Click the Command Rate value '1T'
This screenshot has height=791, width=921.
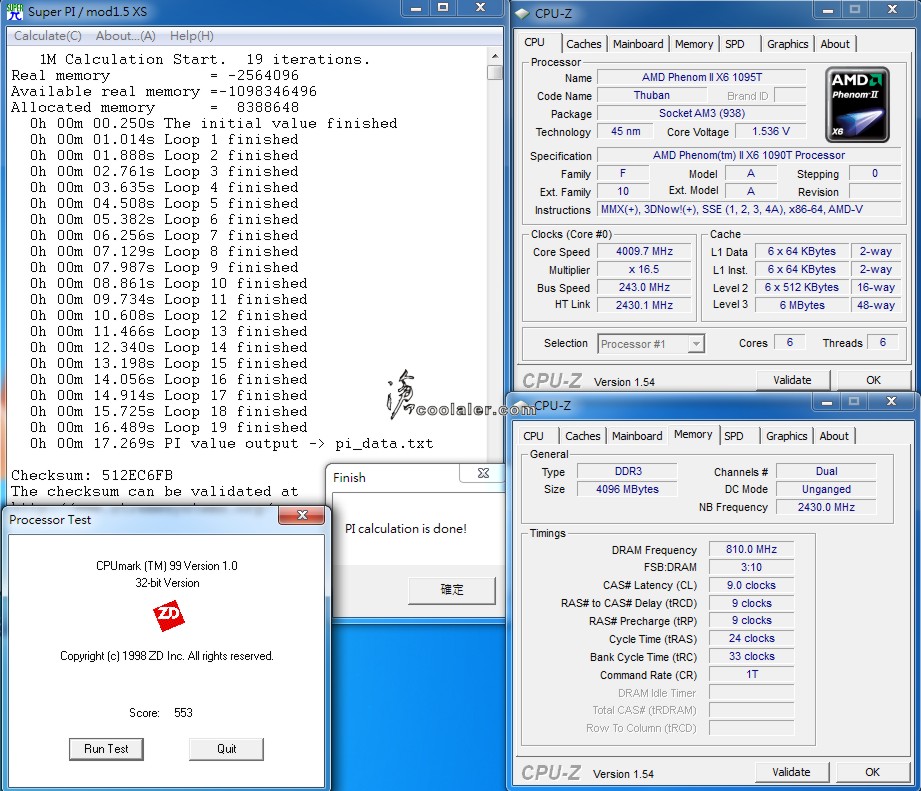tap(751, 674)
